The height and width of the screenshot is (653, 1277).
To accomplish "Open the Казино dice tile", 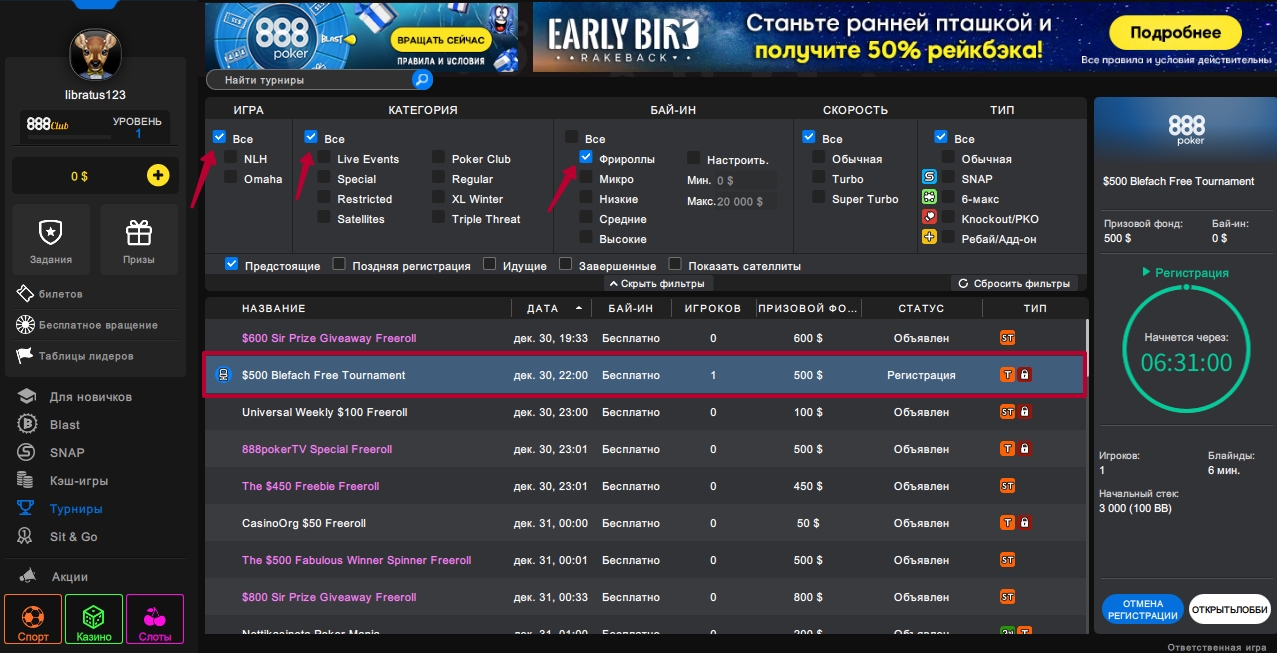I will tap(94, 619).
